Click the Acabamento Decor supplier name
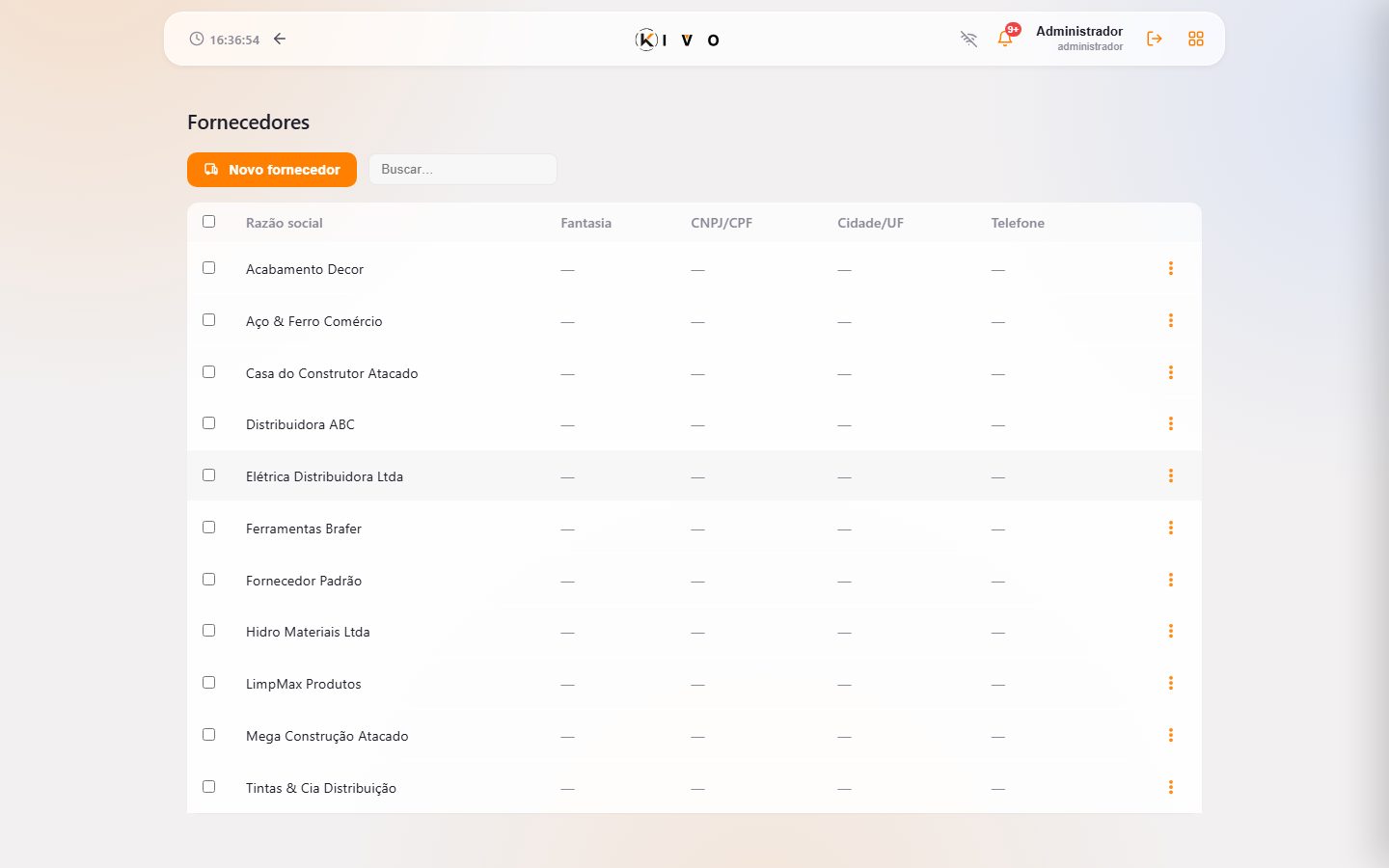1389x868 pixels. (305, 269)
